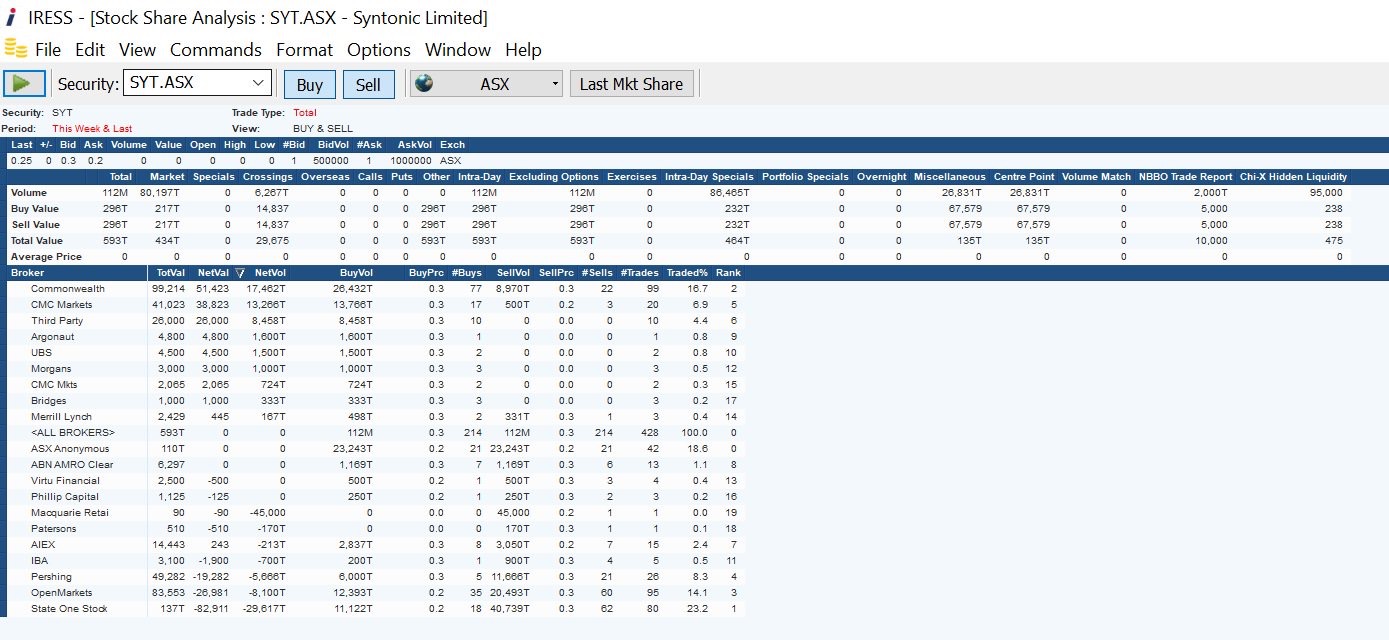Click the #Buys column header
Viewport: 1389px width, 640px height.
pyautogui.click(x=467, y=273)
